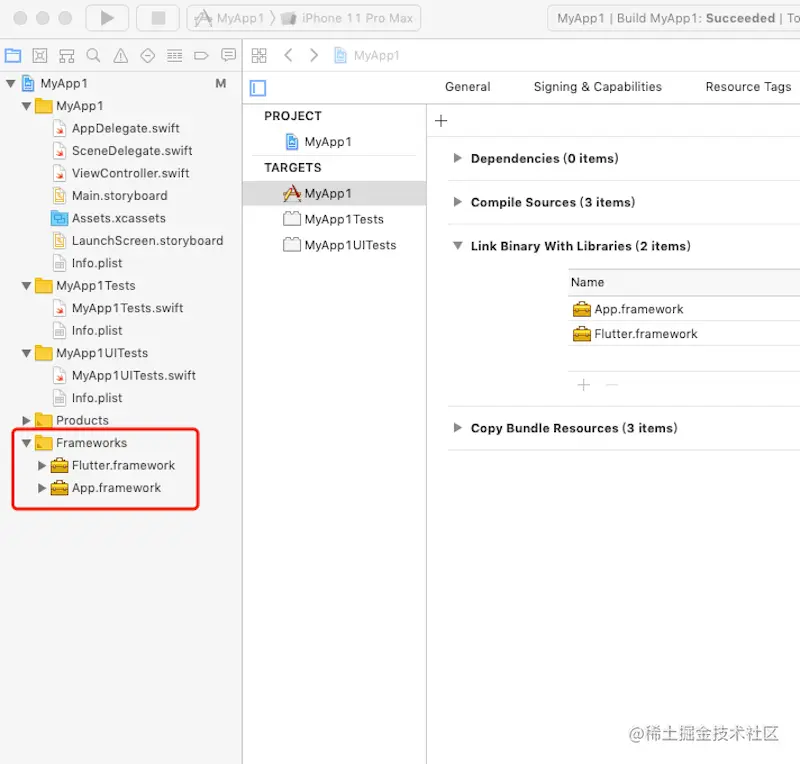Open the Project navigator folder icon

click(x=13, y=56)
